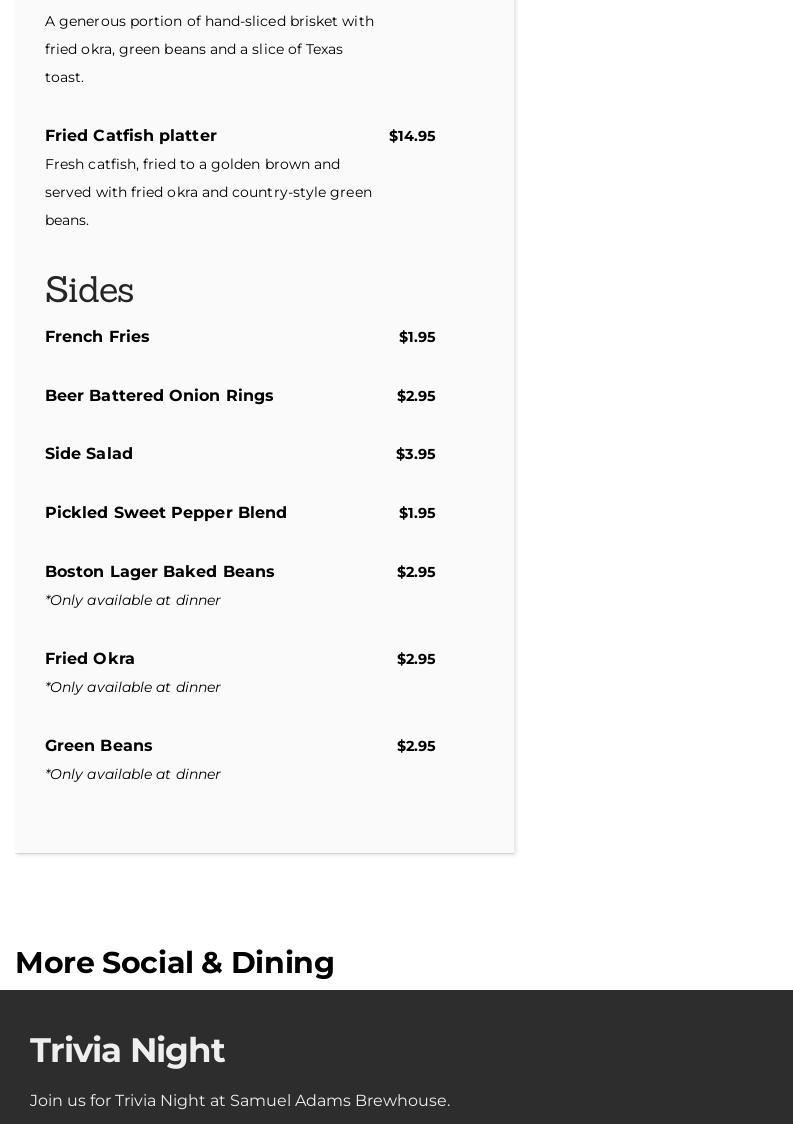The width and height of the screenshot is (793, 1124).
Task: Select the Side Salad entry
Action: tap(89, 454)
